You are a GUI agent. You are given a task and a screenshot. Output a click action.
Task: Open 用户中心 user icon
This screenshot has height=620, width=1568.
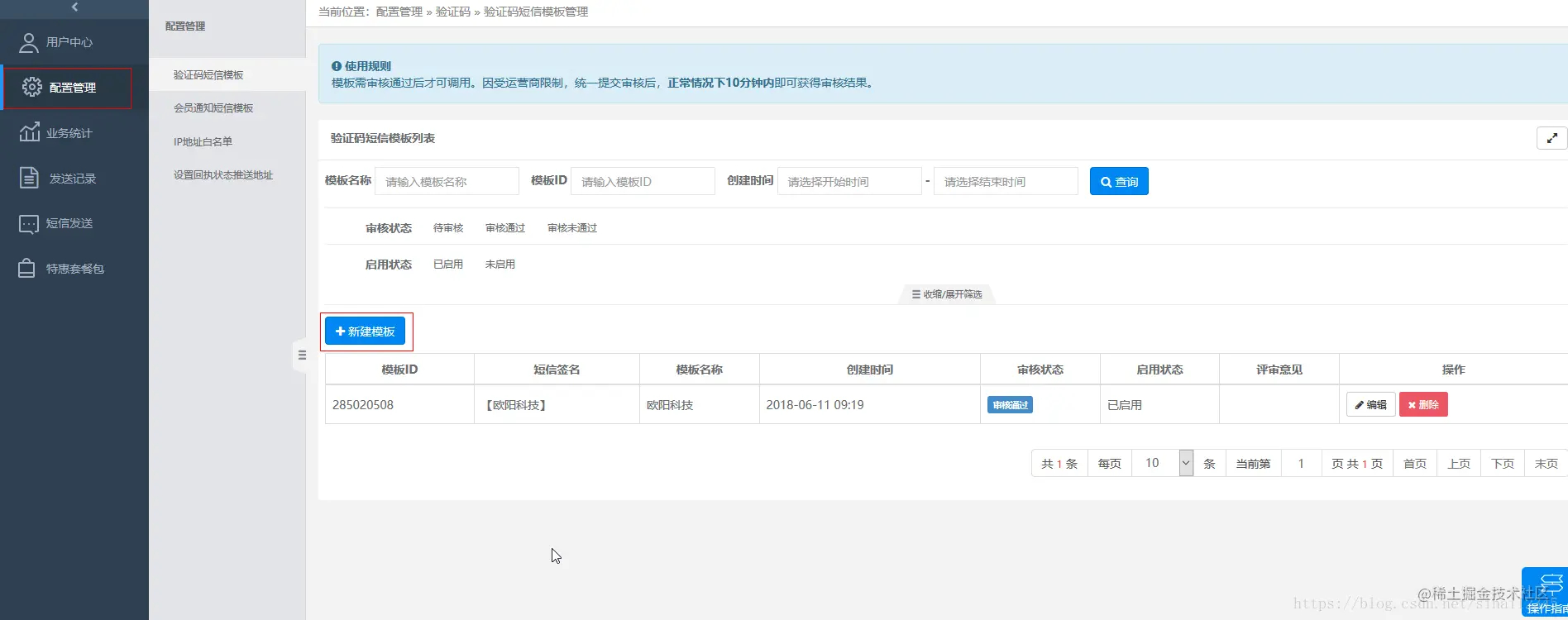(29, 42)
